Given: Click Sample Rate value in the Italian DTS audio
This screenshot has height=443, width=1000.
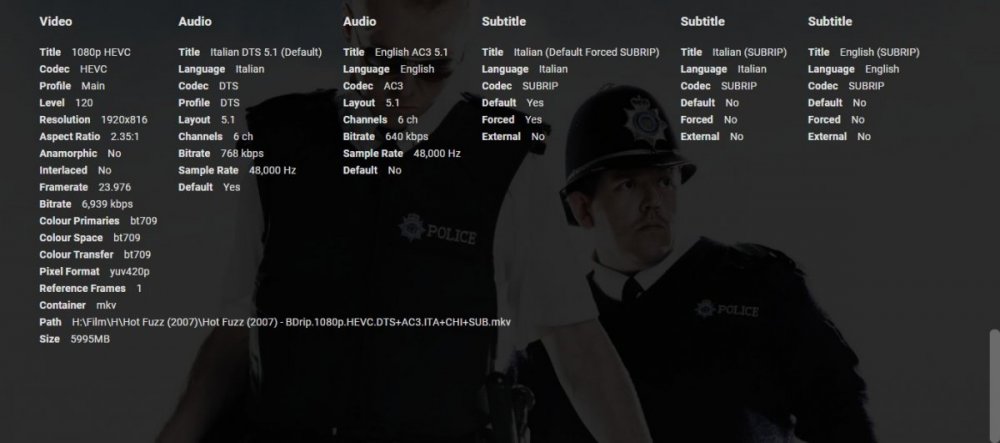Looking at the screenshot, I should (x=272, y=170).
